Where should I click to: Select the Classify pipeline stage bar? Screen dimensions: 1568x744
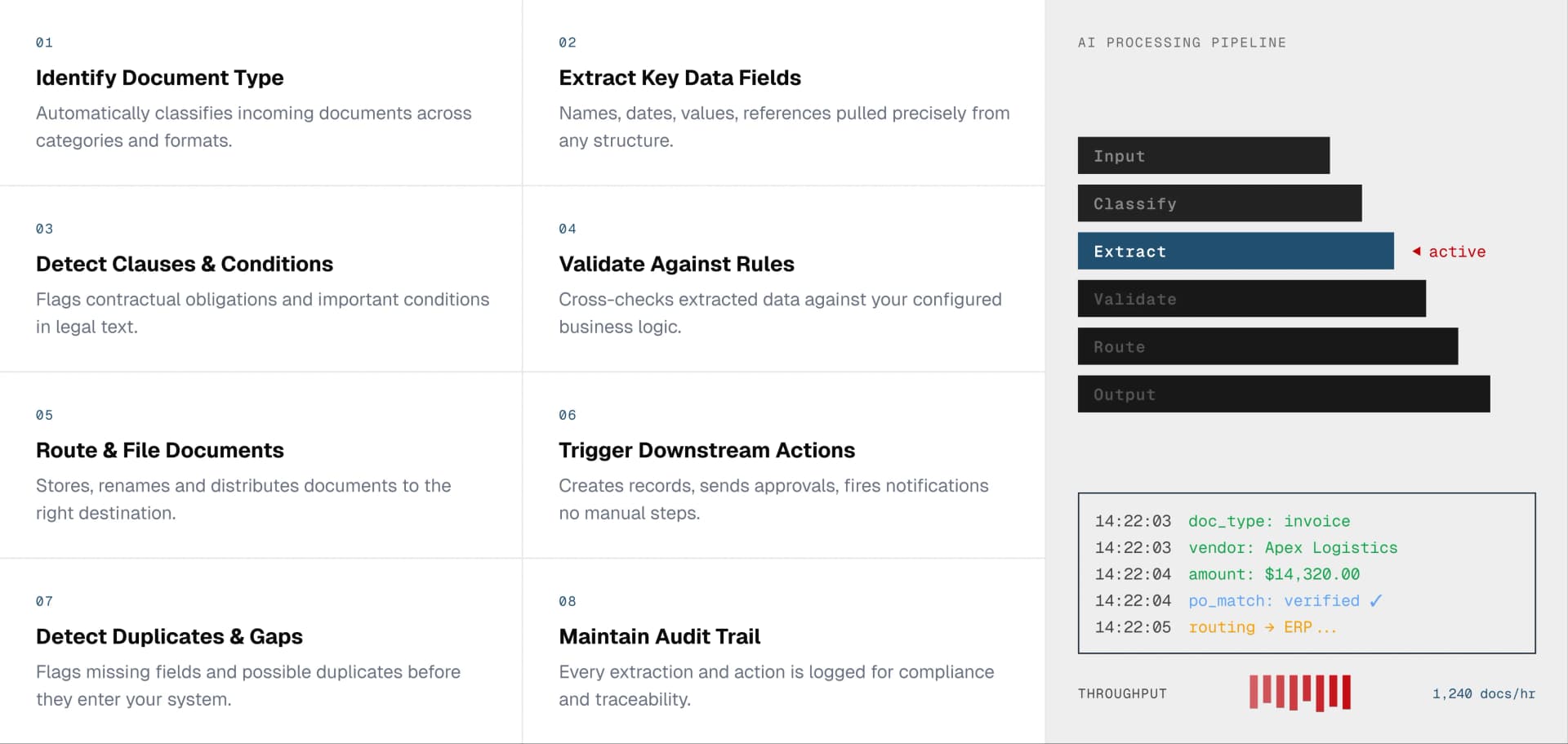pyautogui.click(x=1219, y=203)
